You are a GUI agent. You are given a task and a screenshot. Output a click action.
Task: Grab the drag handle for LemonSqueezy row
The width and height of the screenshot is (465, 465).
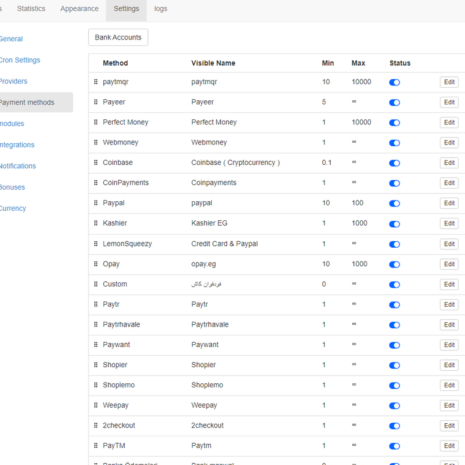tap(96, 244)
